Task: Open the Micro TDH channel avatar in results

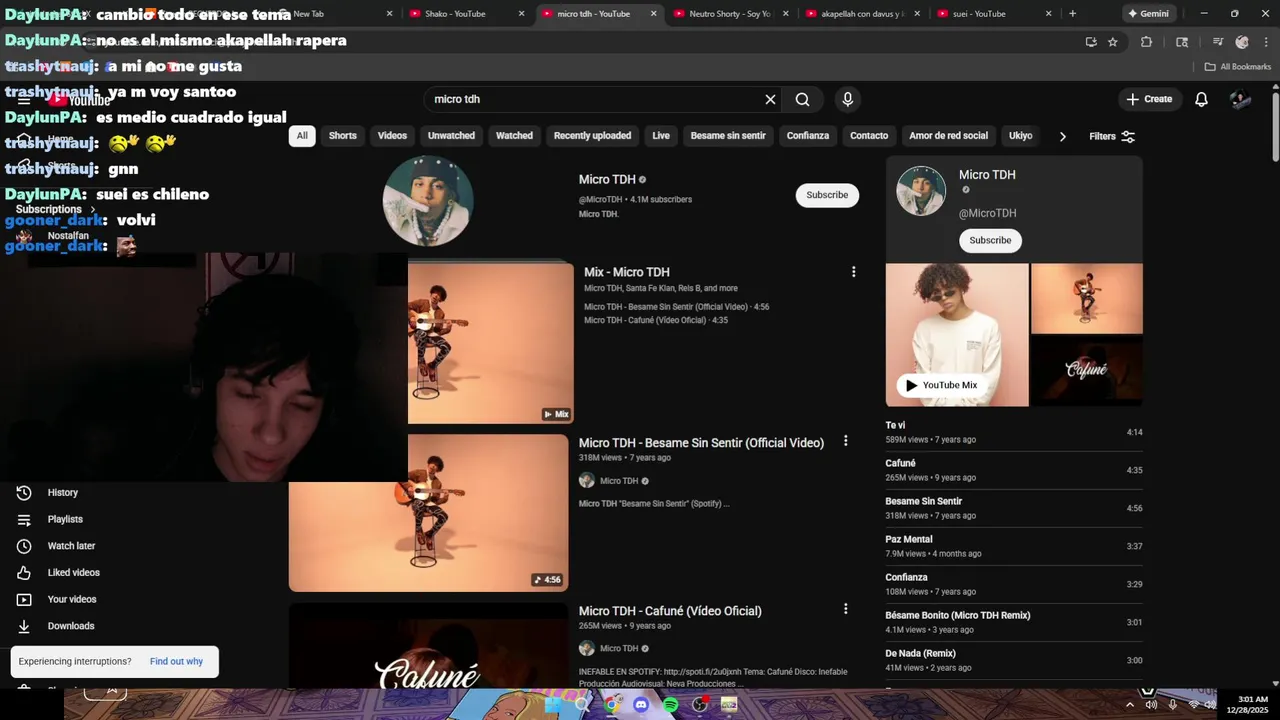Action: [x=428, y=201]
